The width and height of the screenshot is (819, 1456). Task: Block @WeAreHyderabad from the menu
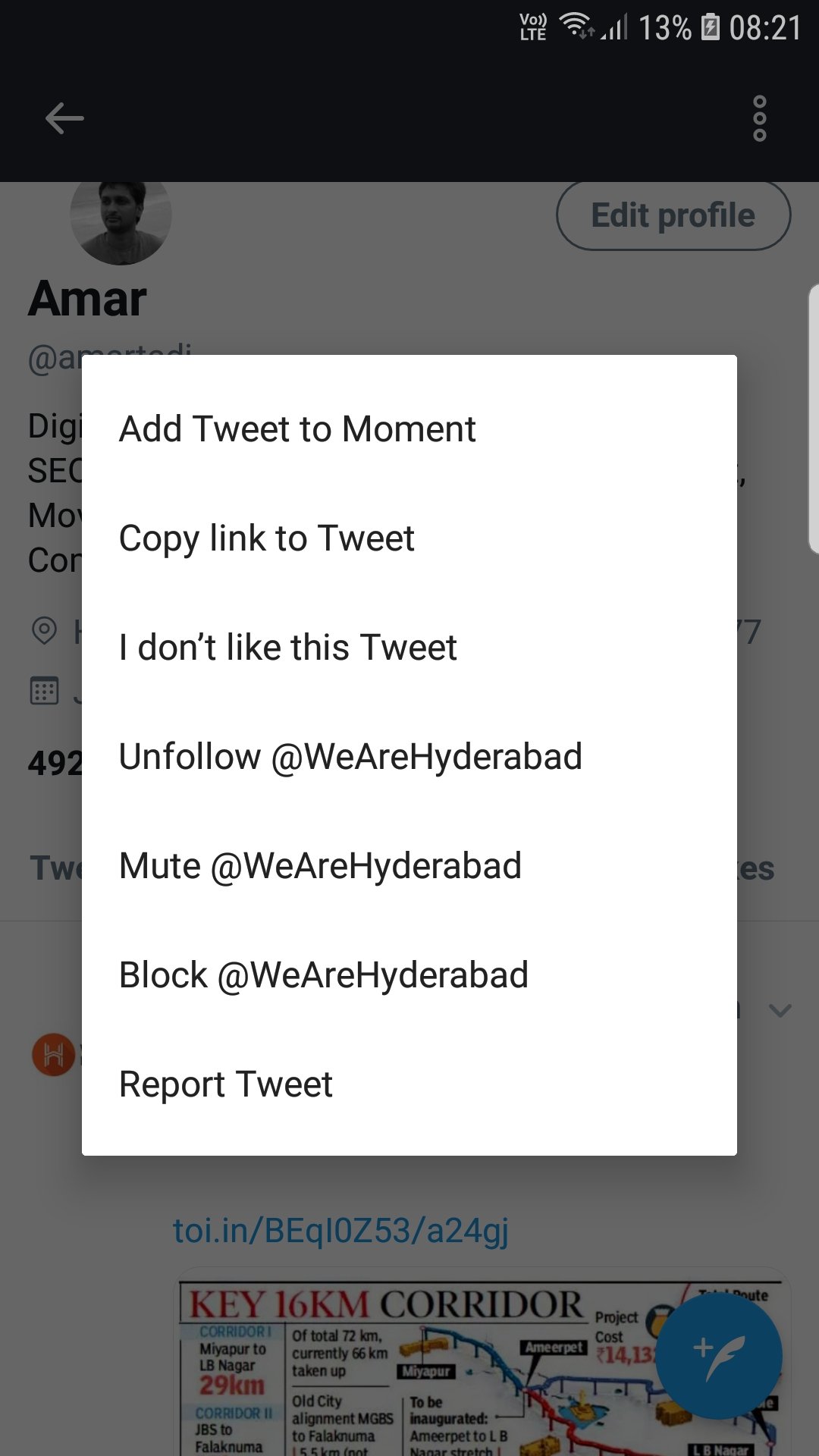[x=324, y=975]
